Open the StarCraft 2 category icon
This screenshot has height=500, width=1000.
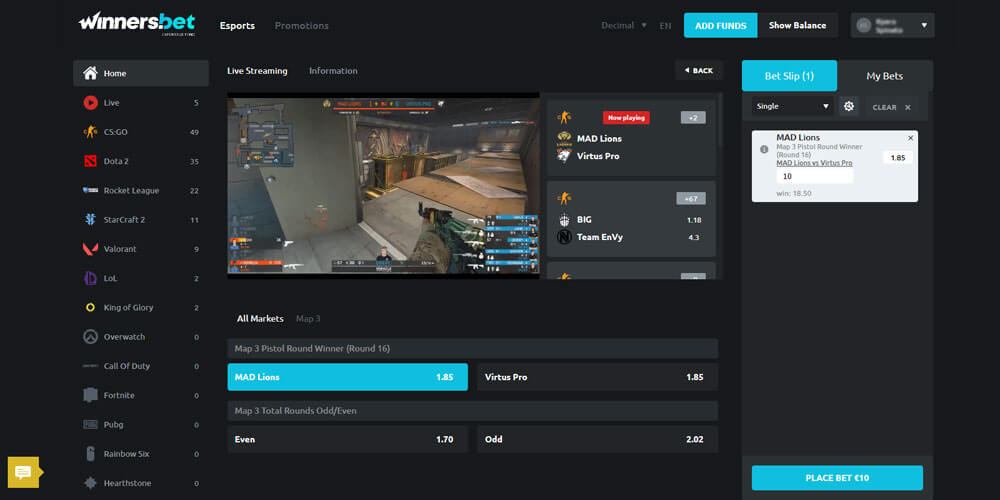pos(90,220)
